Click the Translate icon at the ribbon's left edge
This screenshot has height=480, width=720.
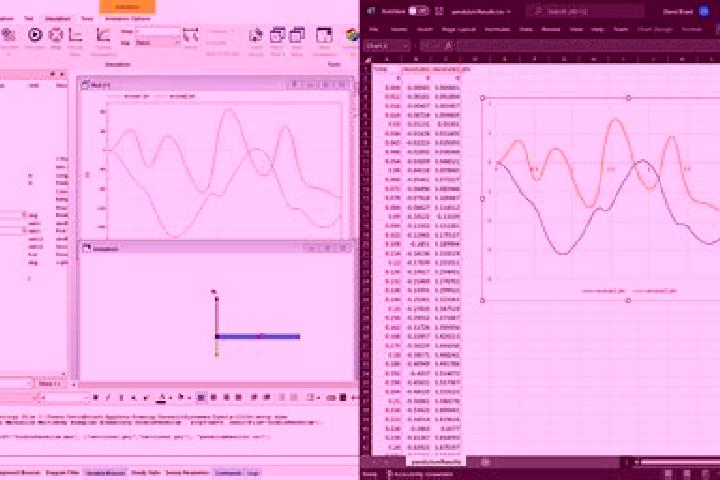[x=8, y=35]
